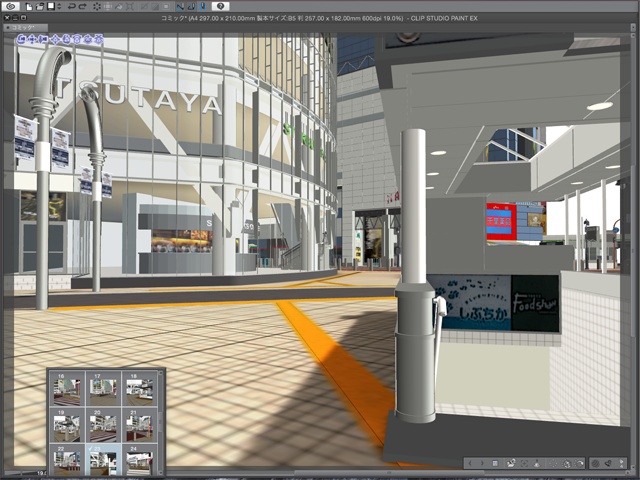Click the grayed fill toolbar icon
The image size is (640, 480).
(119, 6)
